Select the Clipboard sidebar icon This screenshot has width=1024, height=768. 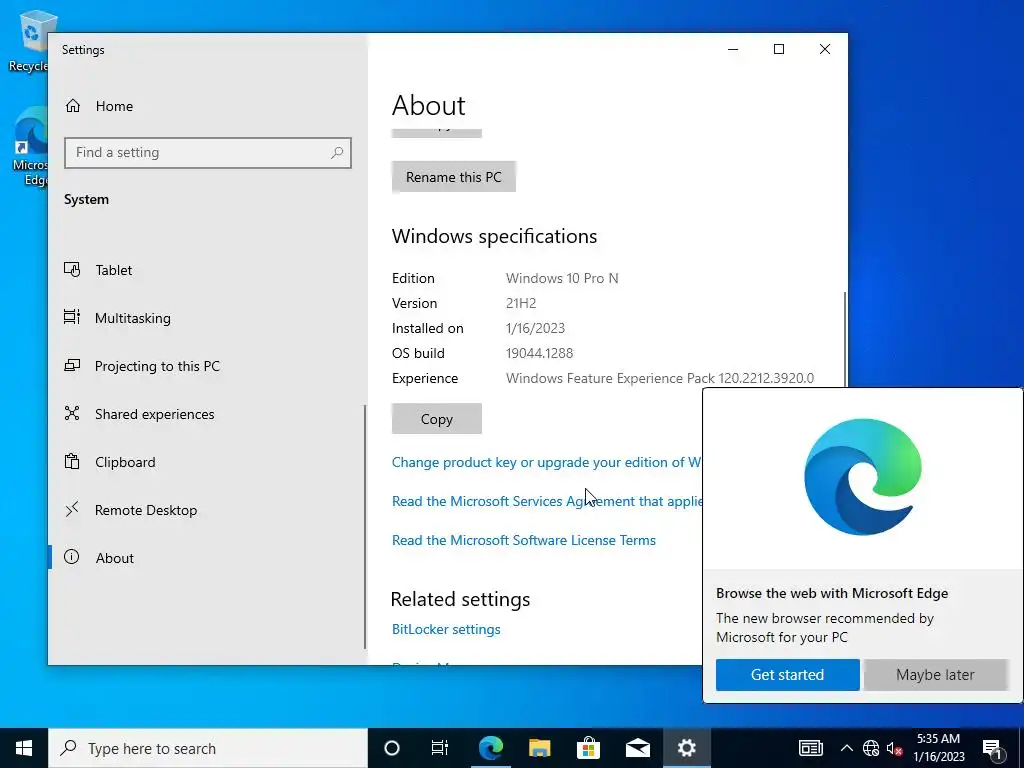click(72, 462)
